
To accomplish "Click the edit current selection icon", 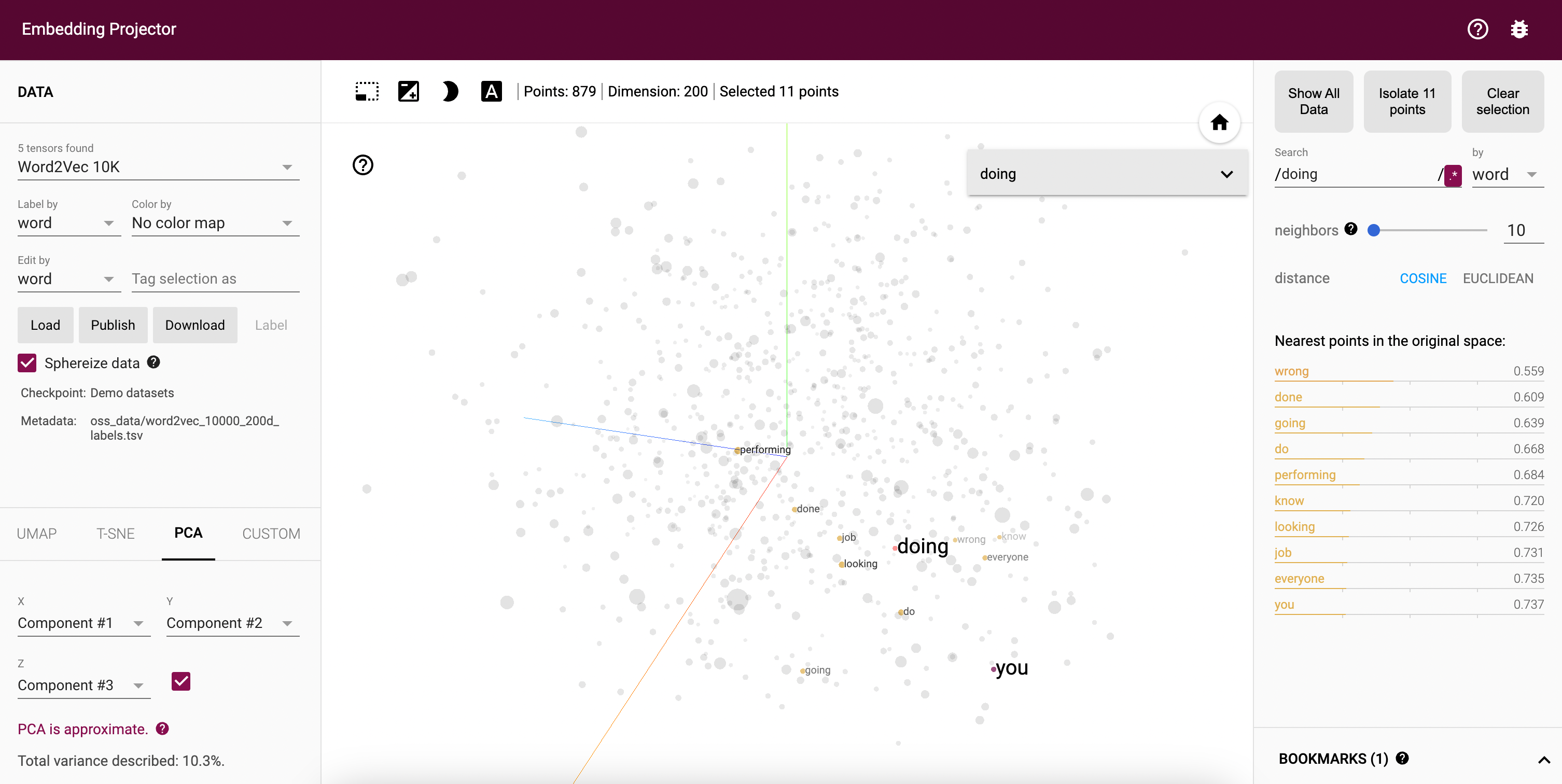I will pos(408,92).
